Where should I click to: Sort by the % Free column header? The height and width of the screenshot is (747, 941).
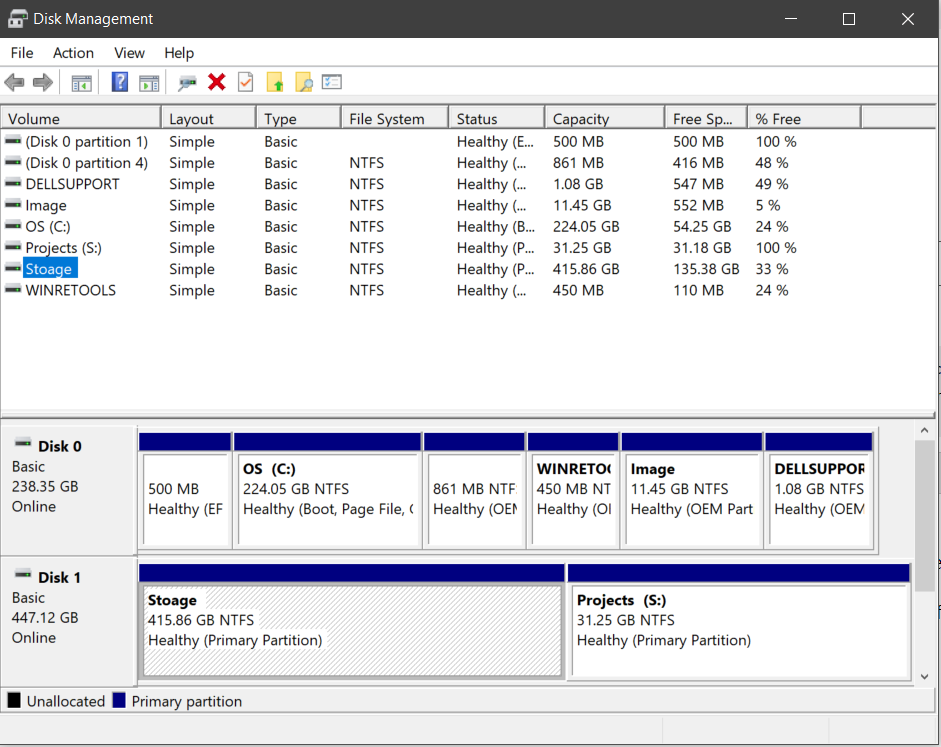pos(804,119)
